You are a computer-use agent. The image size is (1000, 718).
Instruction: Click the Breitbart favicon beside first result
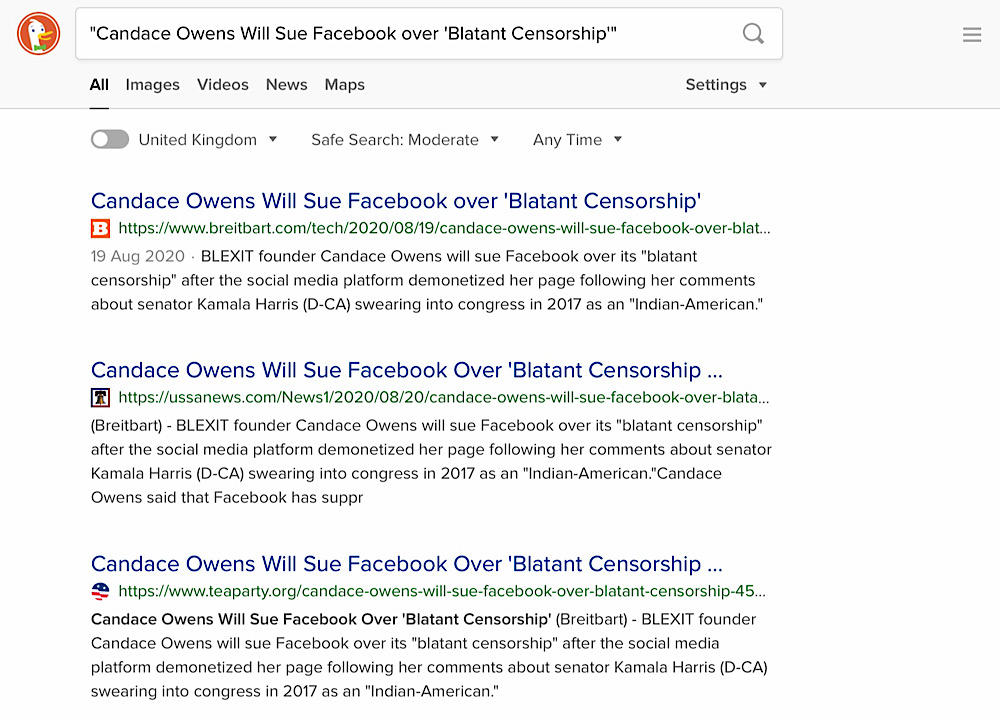(100, 228)
